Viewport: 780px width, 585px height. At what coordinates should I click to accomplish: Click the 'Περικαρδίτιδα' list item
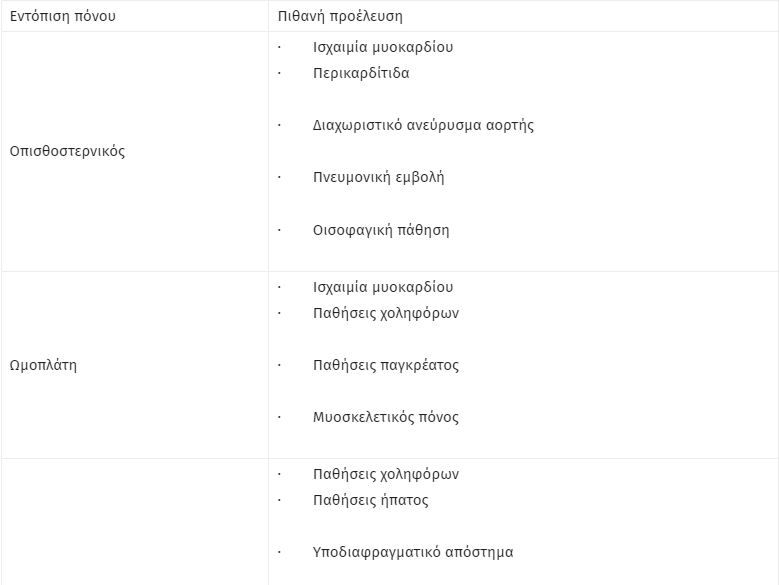[361, 73]
